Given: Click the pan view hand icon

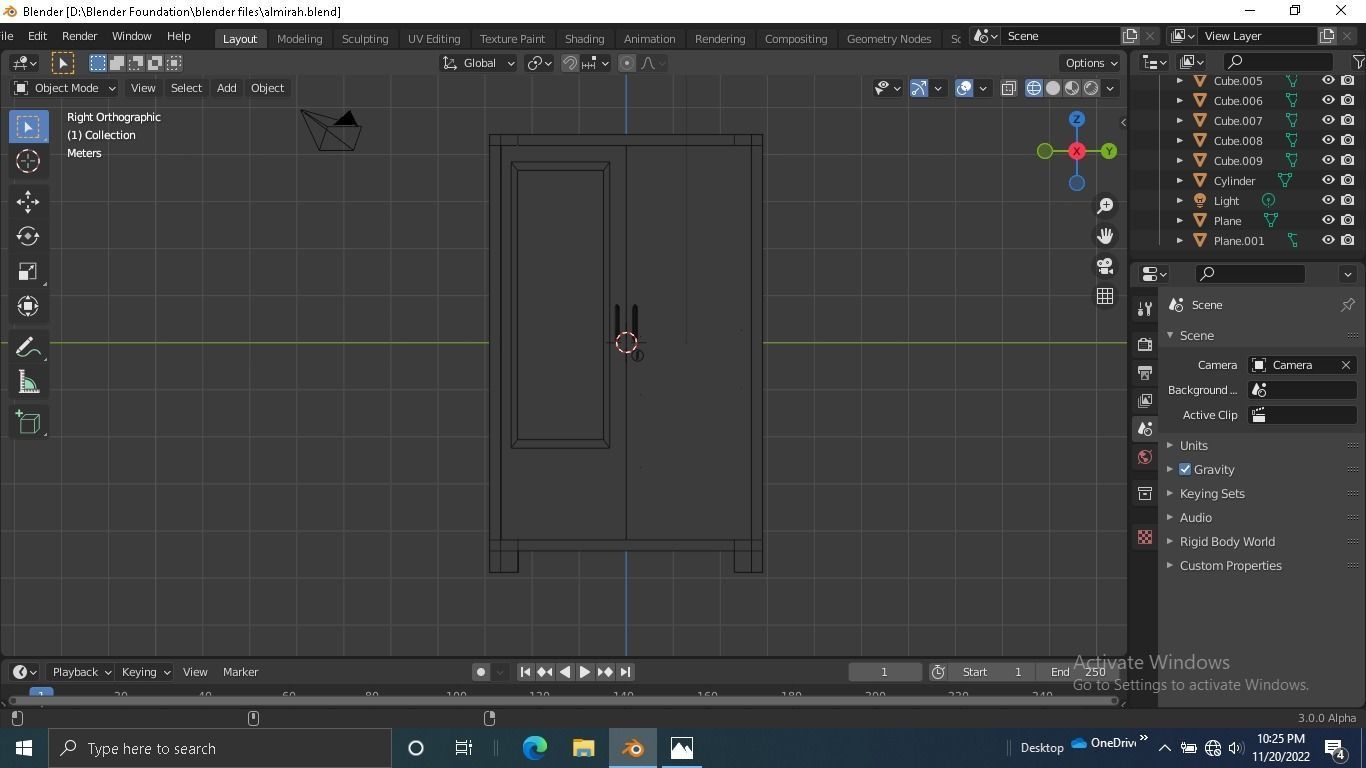Looking at the screenshot, I should [x=1105, y=235].
